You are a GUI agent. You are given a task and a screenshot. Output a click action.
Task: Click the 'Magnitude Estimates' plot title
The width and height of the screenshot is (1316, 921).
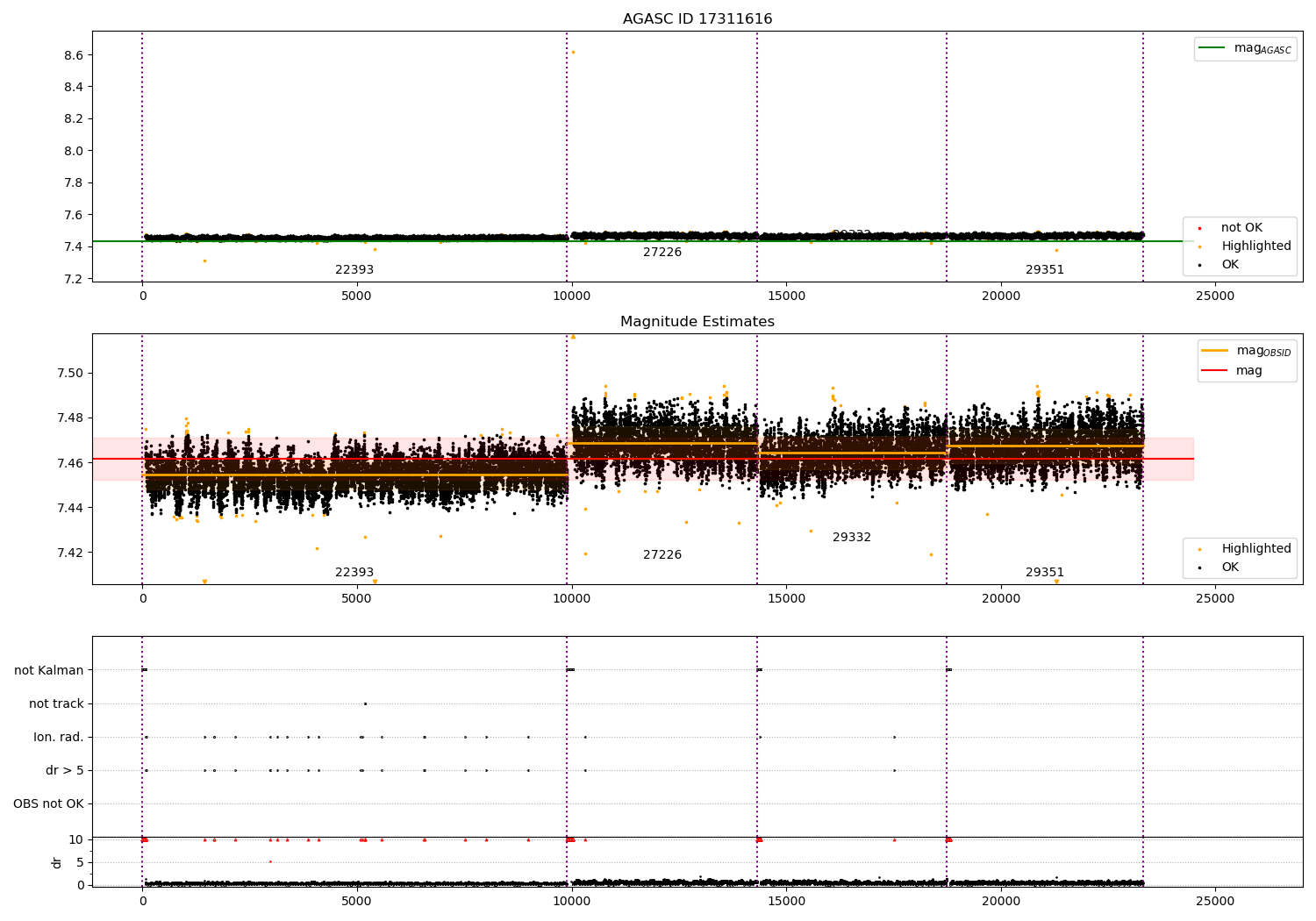(x=697, y=322)
